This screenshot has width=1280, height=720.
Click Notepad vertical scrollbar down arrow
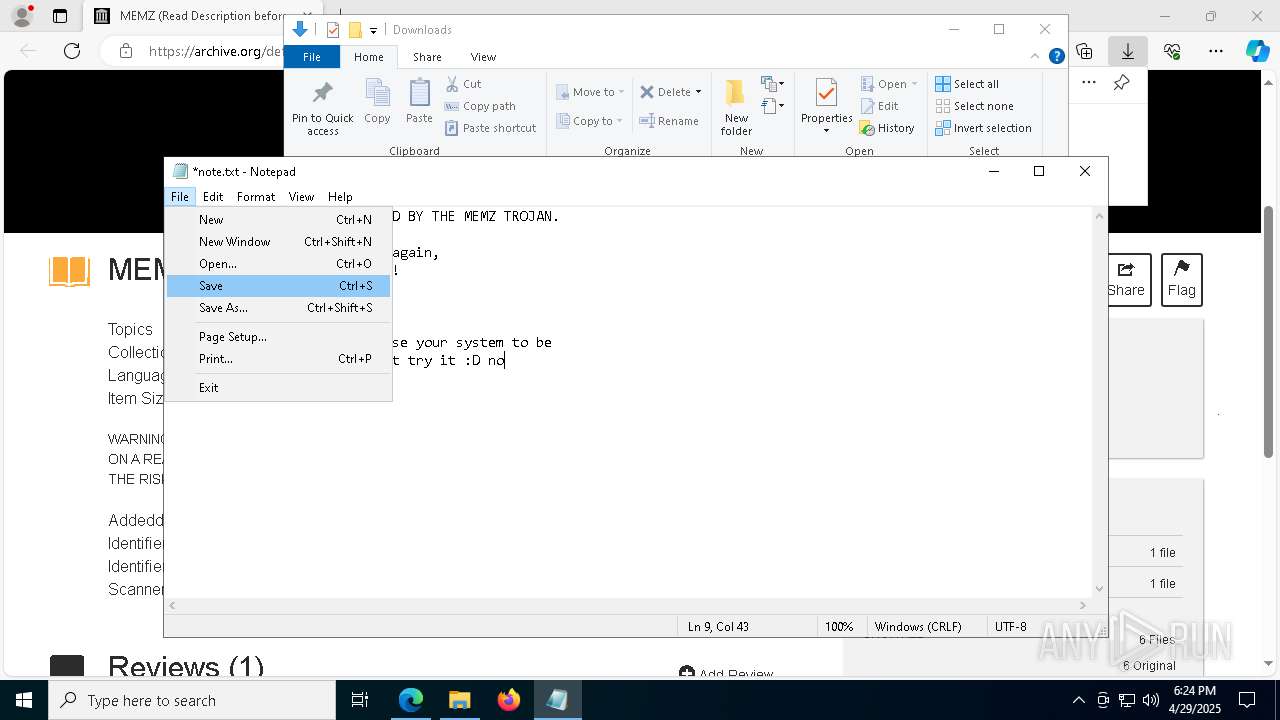point(1099,588)
